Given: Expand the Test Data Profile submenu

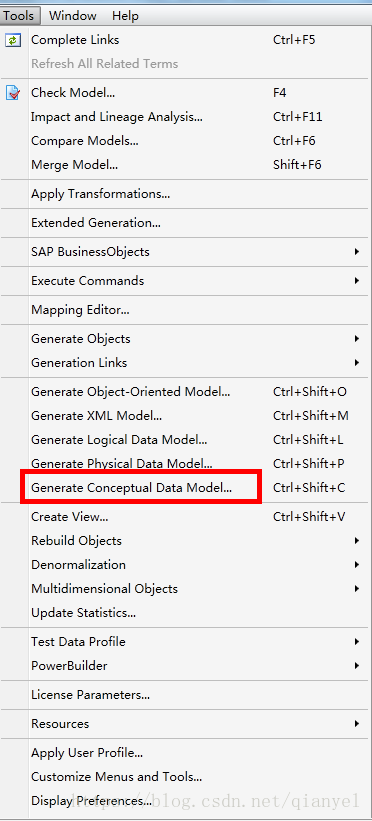Looking at the screenshot, I should click(186, 642).
